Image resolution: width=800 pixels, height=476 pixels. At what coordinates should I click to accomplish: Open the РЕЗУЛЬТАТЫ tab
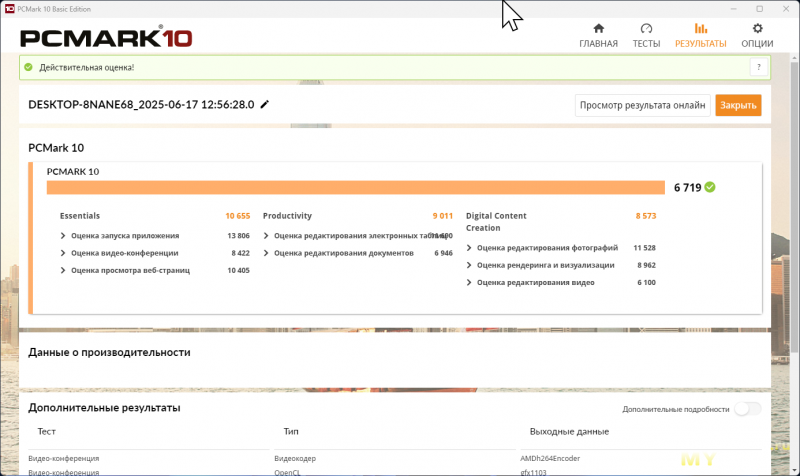(701, 36)
